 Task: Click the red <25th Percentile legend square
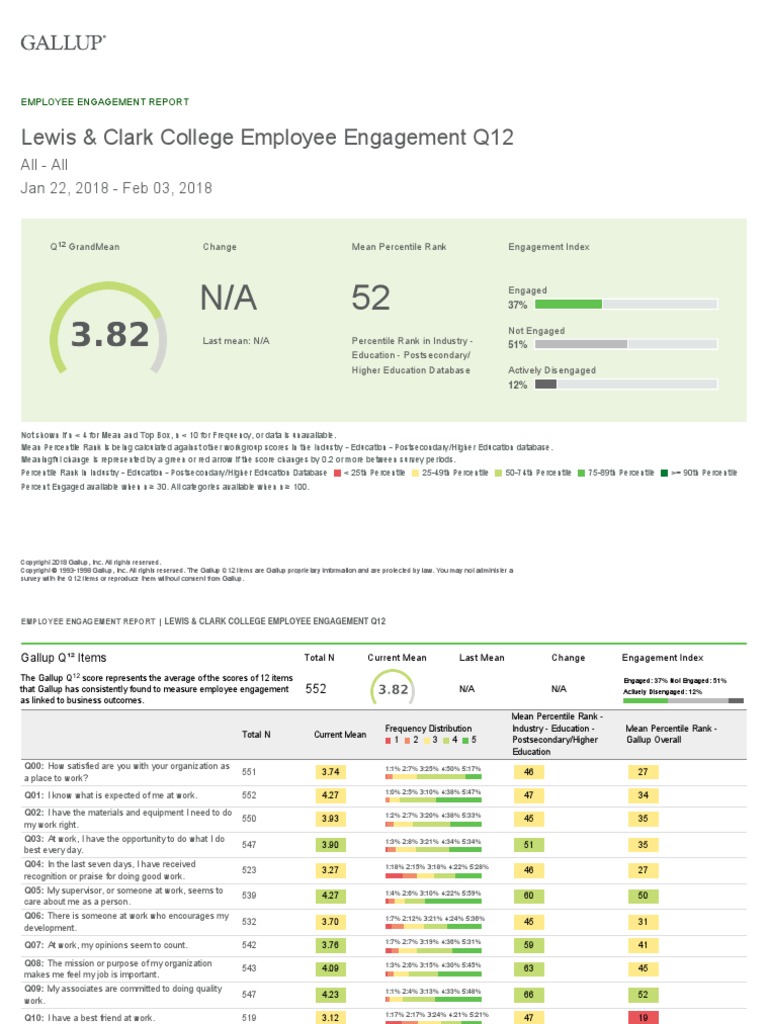[x=339, y=473]
